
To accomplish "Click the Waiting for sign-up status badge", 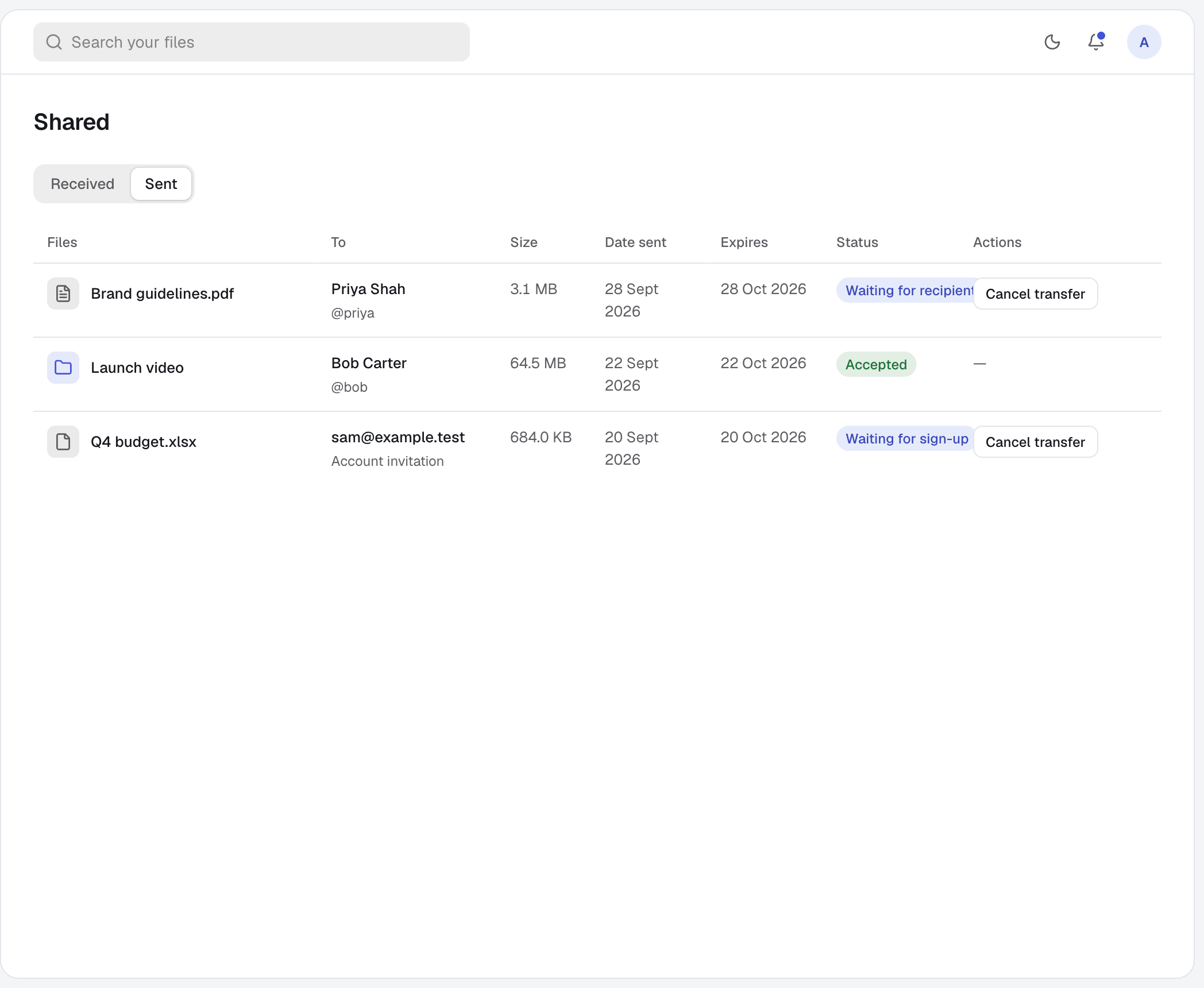I will coord(905,438).
